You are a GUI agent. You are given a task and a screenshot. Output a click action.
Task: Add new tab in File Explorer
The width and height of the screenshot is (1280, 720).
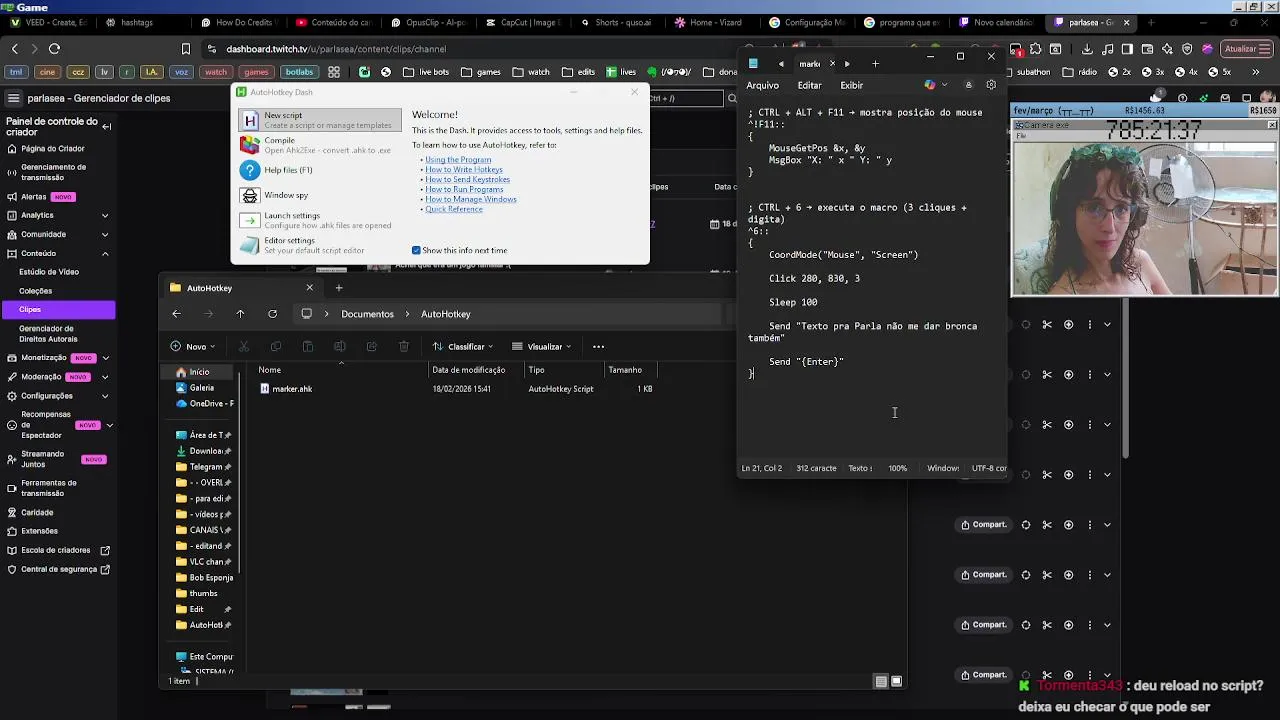(339, 288)
